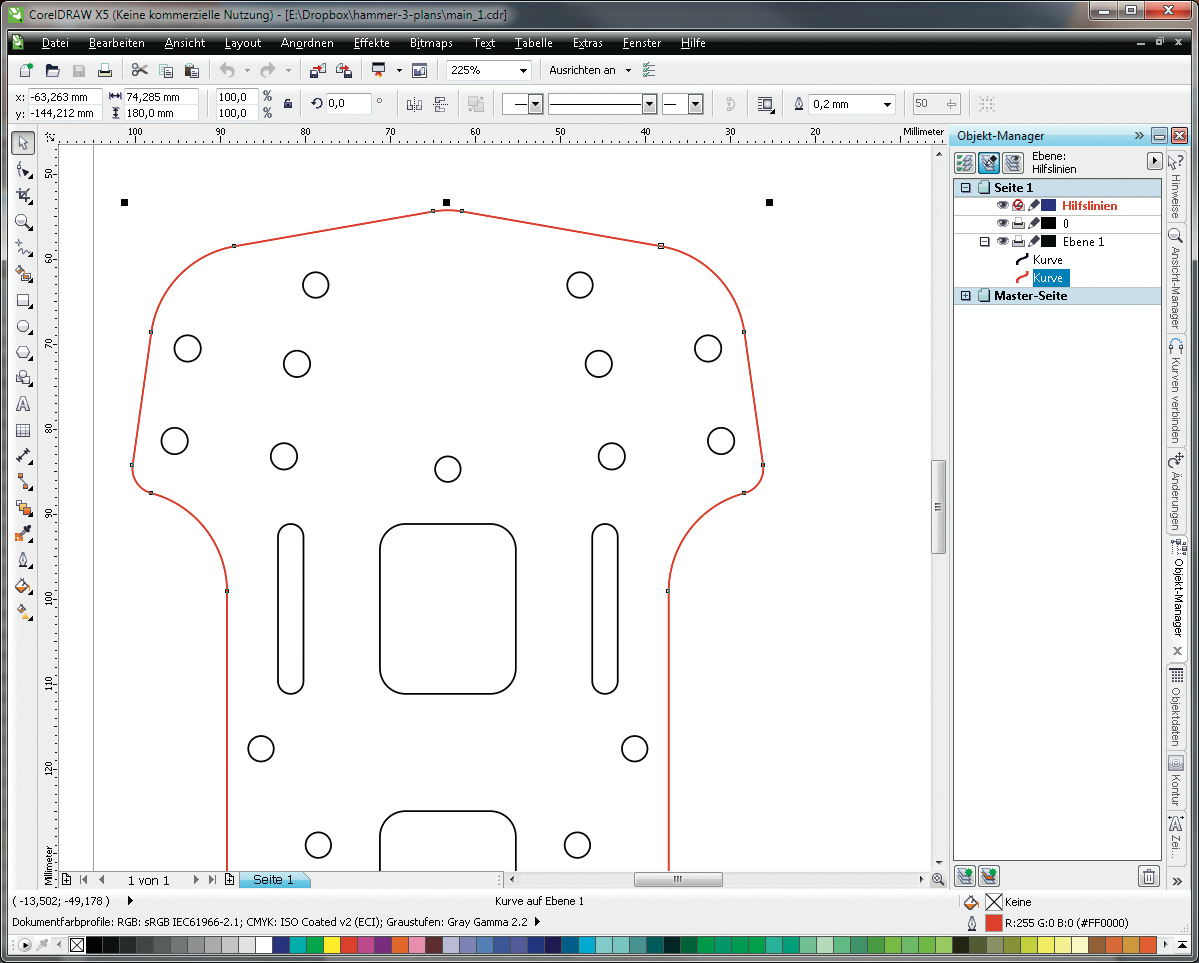Switch to the Seite 1 page tab
1199x963 pixels.
point(273,880)
